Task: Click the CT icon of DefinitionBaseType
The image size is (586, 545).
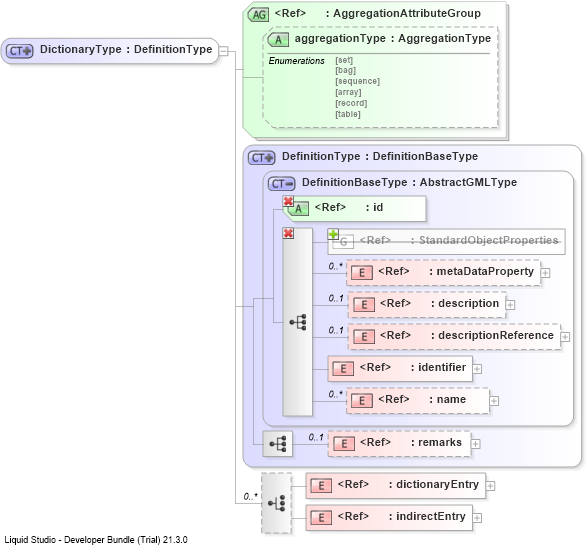Action: pyautogui.click(x=282, y=184)
